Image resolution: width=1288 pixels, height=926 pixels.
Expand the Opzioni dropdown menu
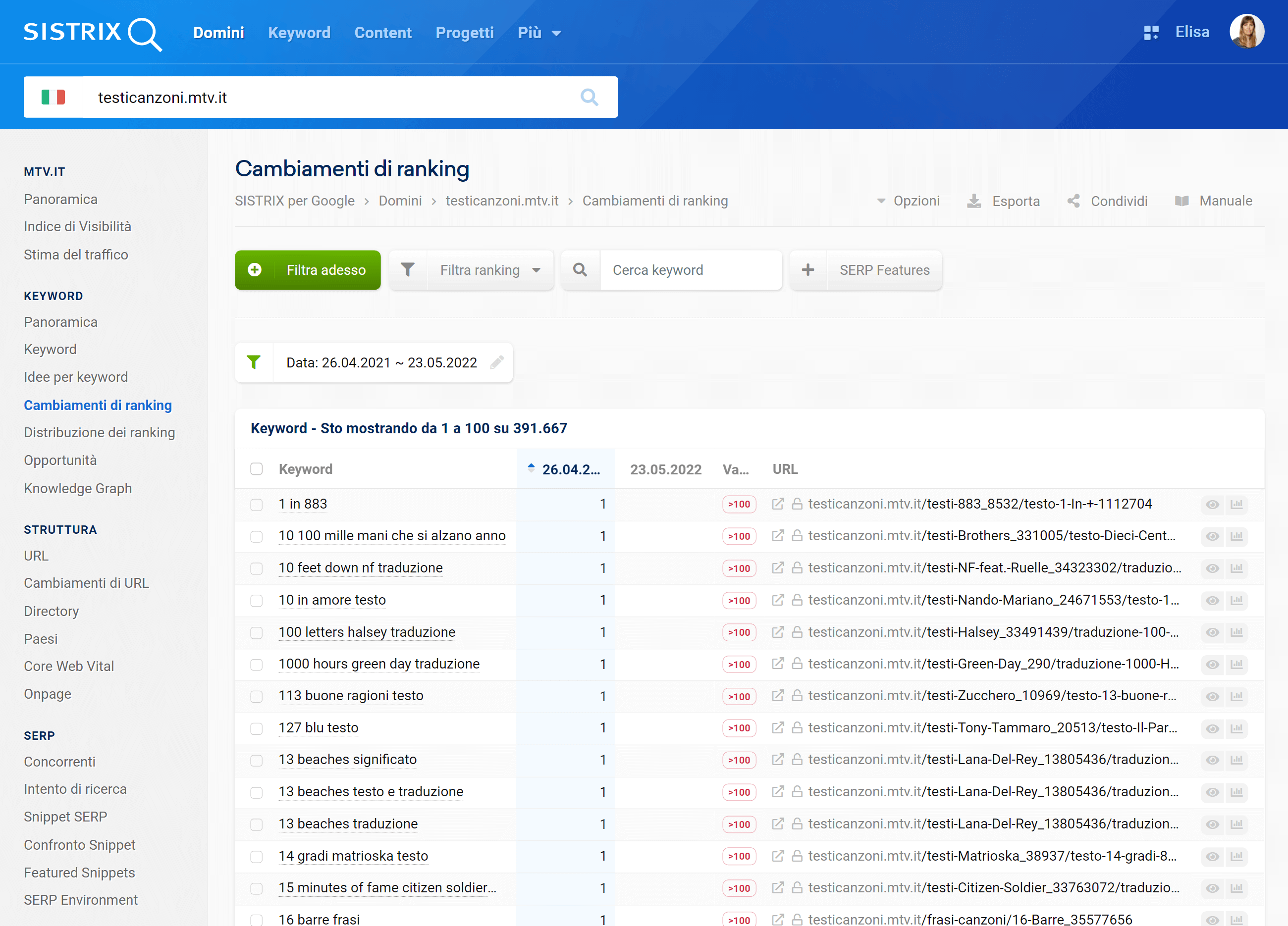click(x=907, y=200)
